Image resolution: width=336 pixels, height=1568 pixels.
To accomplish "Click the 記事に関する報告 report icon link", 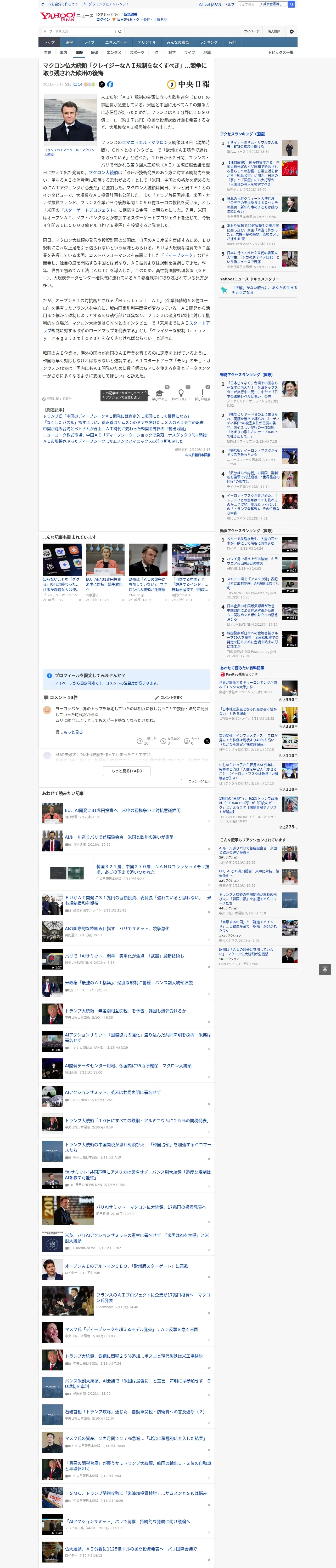I will [57, 399].
